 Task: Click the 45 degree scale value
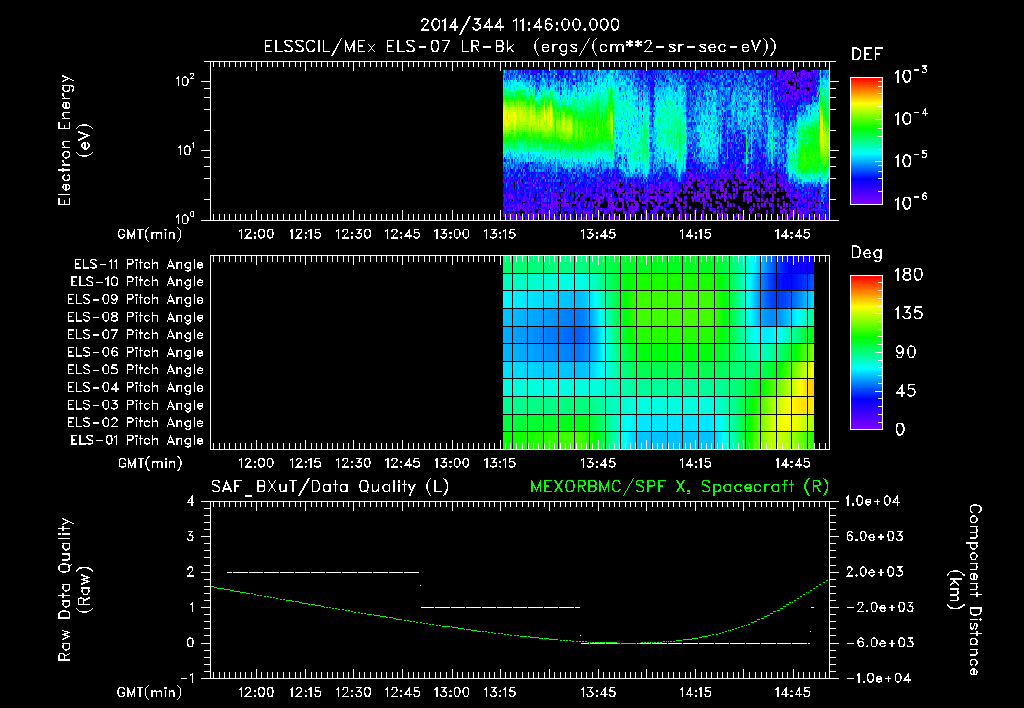pos(905,391)
